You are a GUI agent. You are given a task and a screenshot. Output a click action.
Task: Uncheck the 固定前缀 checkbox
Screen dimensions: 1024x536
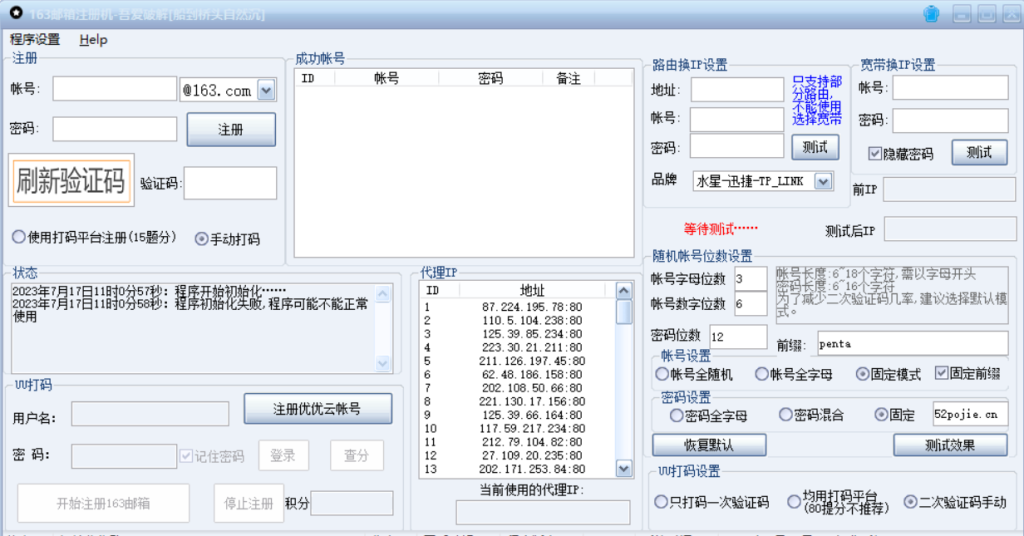pos(941,373)
